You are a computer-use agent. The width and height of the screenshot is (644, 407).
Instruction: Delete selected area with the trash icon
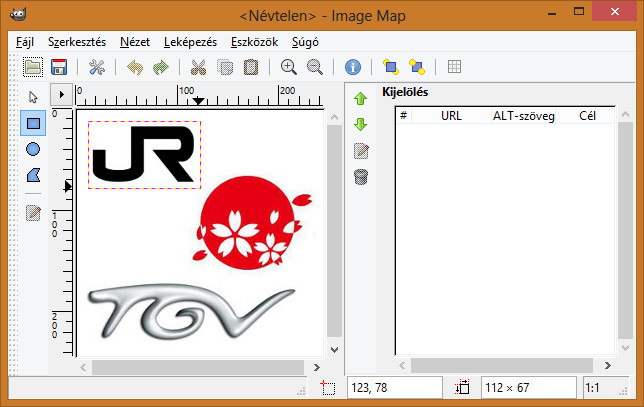[x=361, y=177]
